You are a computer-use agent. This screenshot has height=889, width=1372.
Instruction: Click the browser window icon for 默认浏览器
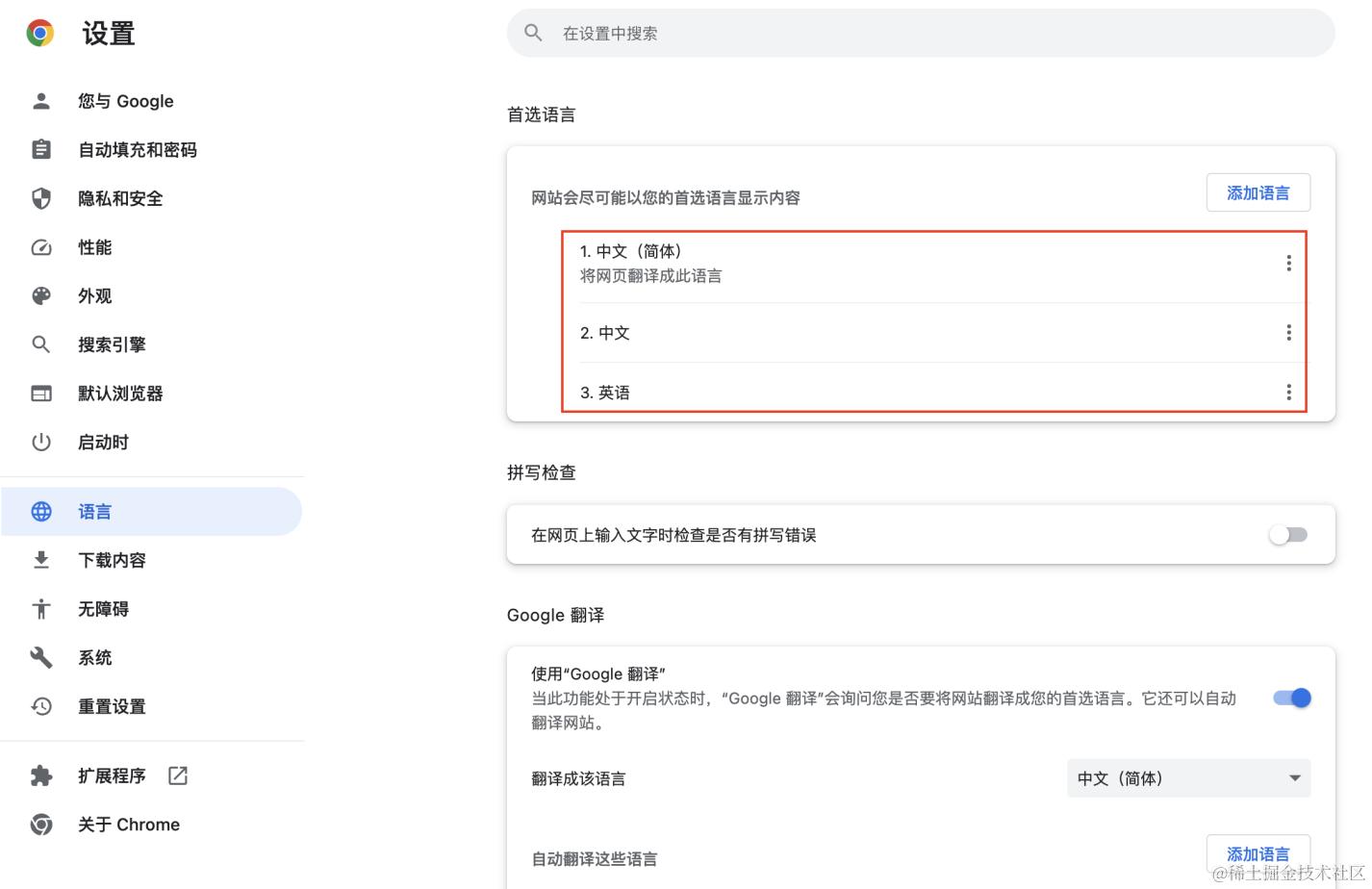click(41, 394)
